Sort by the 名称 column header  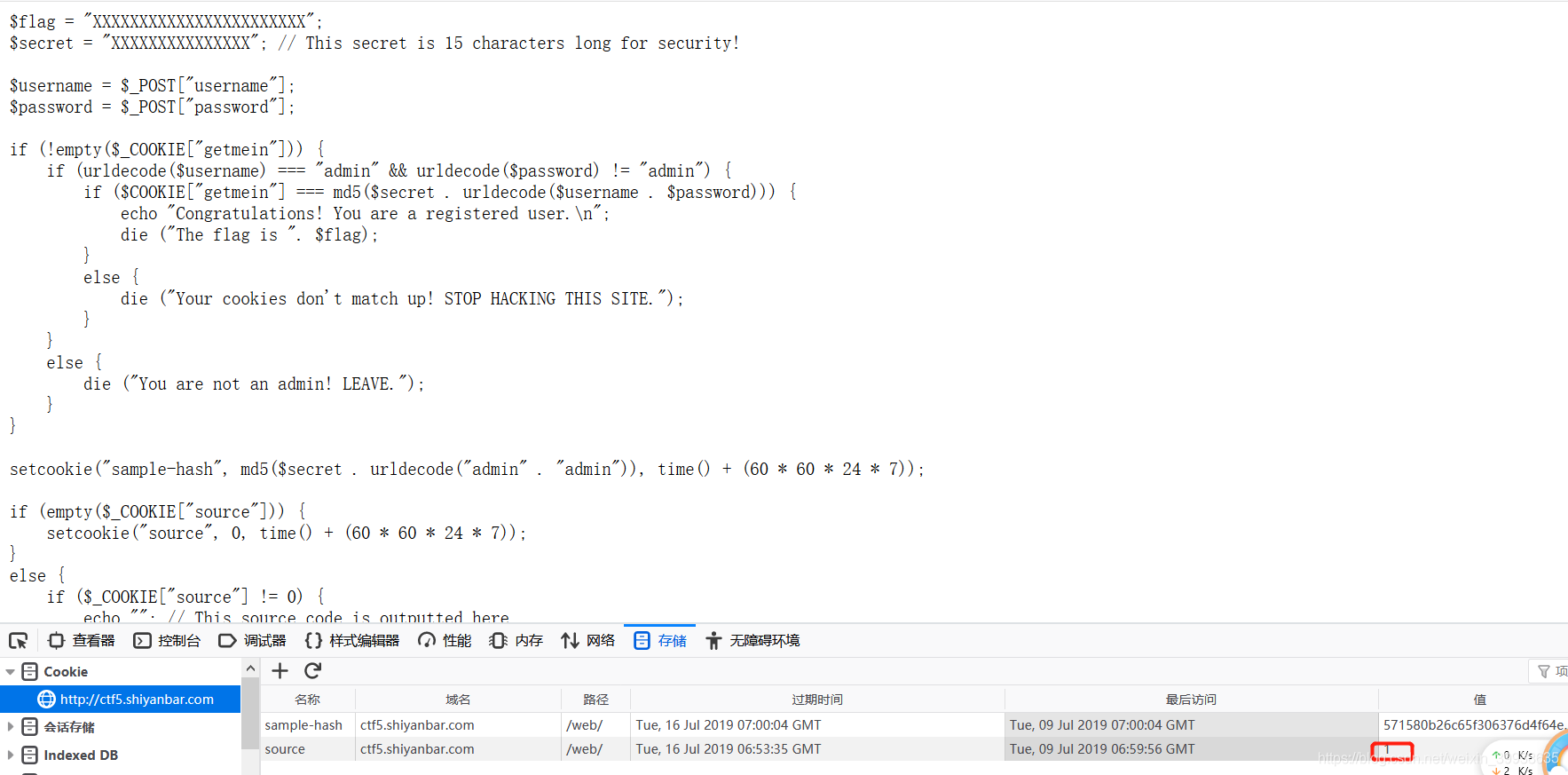[308, 700]
